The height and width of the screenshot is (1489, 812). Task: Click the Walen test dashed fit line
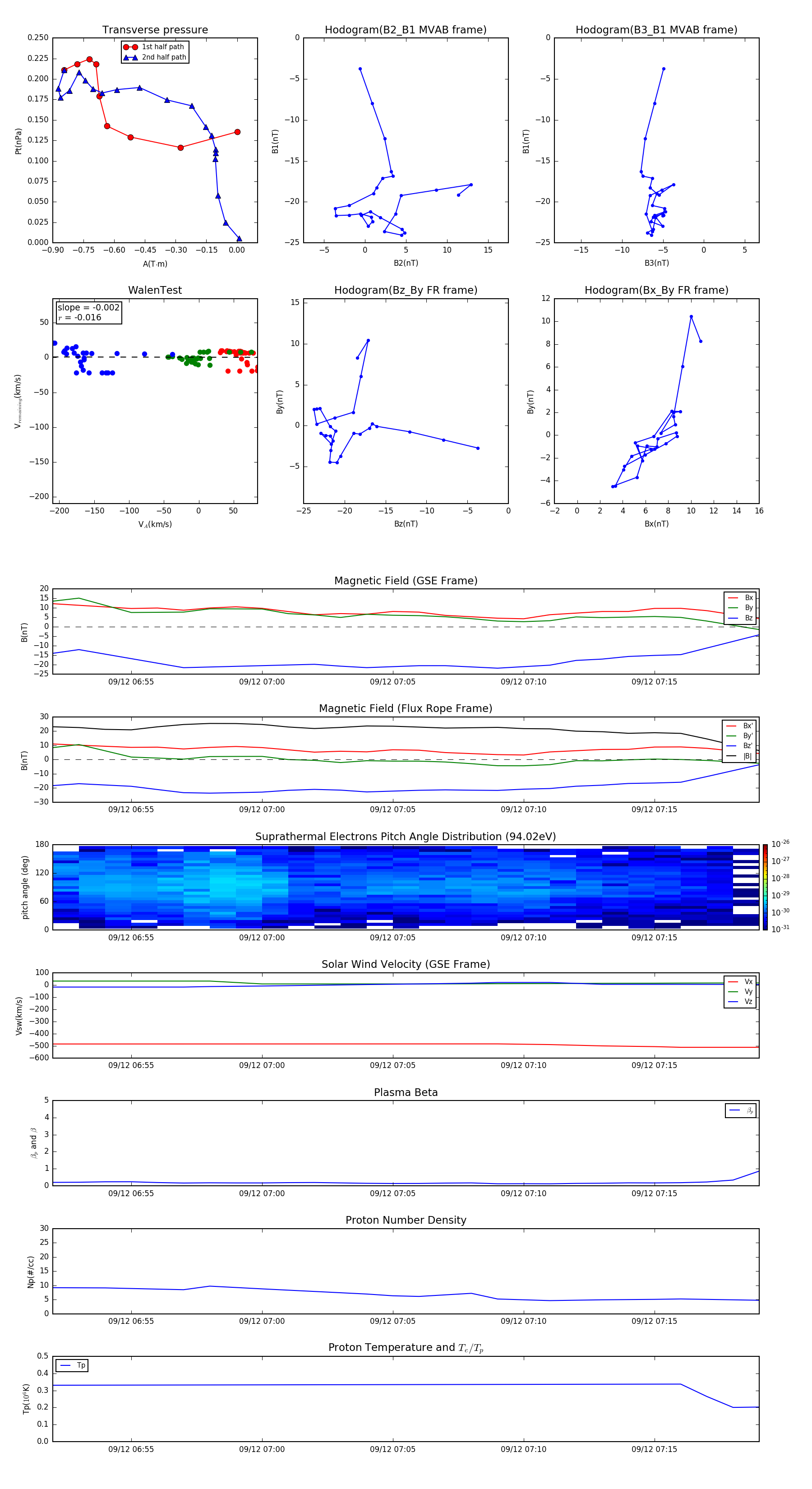155,357
